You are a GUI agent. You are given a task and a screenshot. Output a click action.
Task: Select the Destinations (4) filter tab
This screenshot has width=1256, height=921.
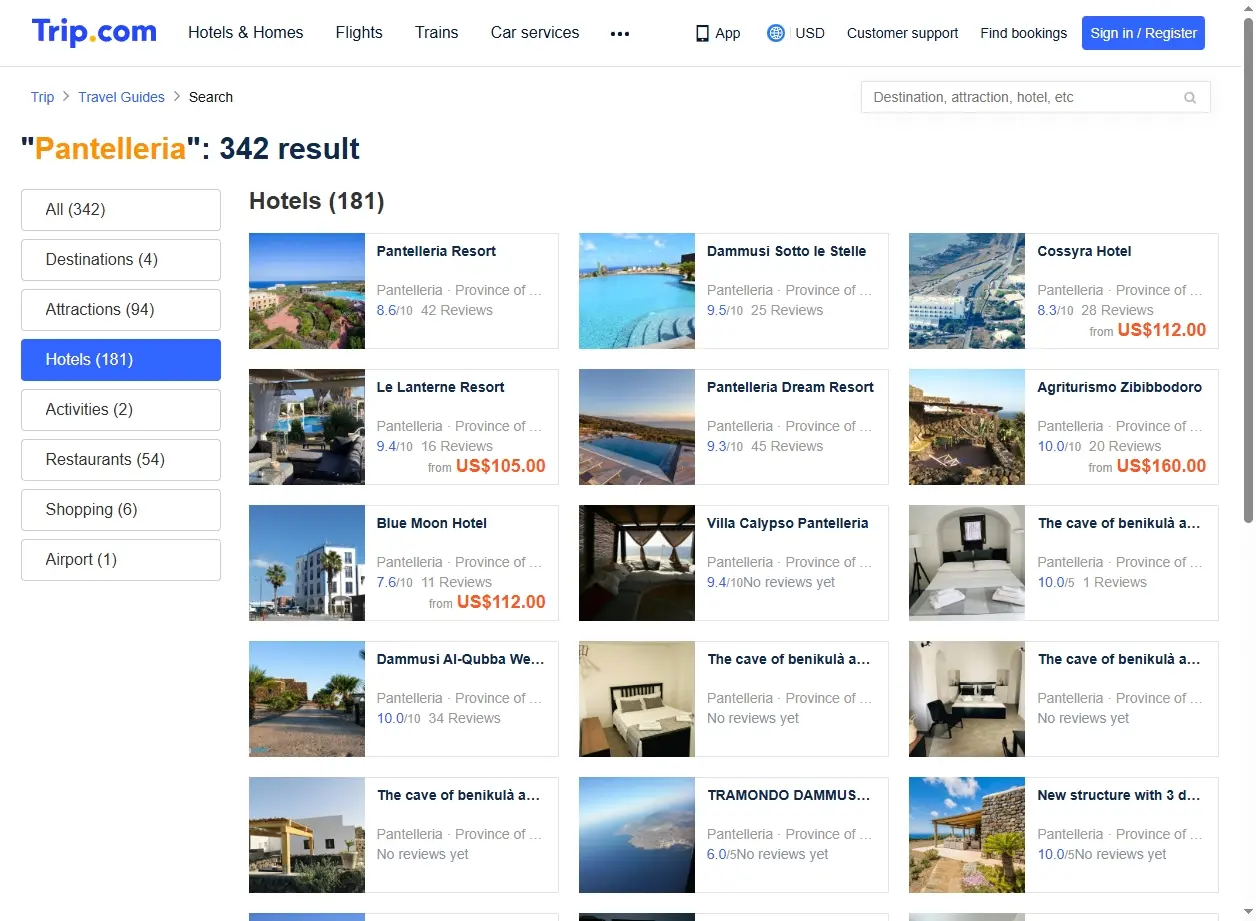point(121,260)
